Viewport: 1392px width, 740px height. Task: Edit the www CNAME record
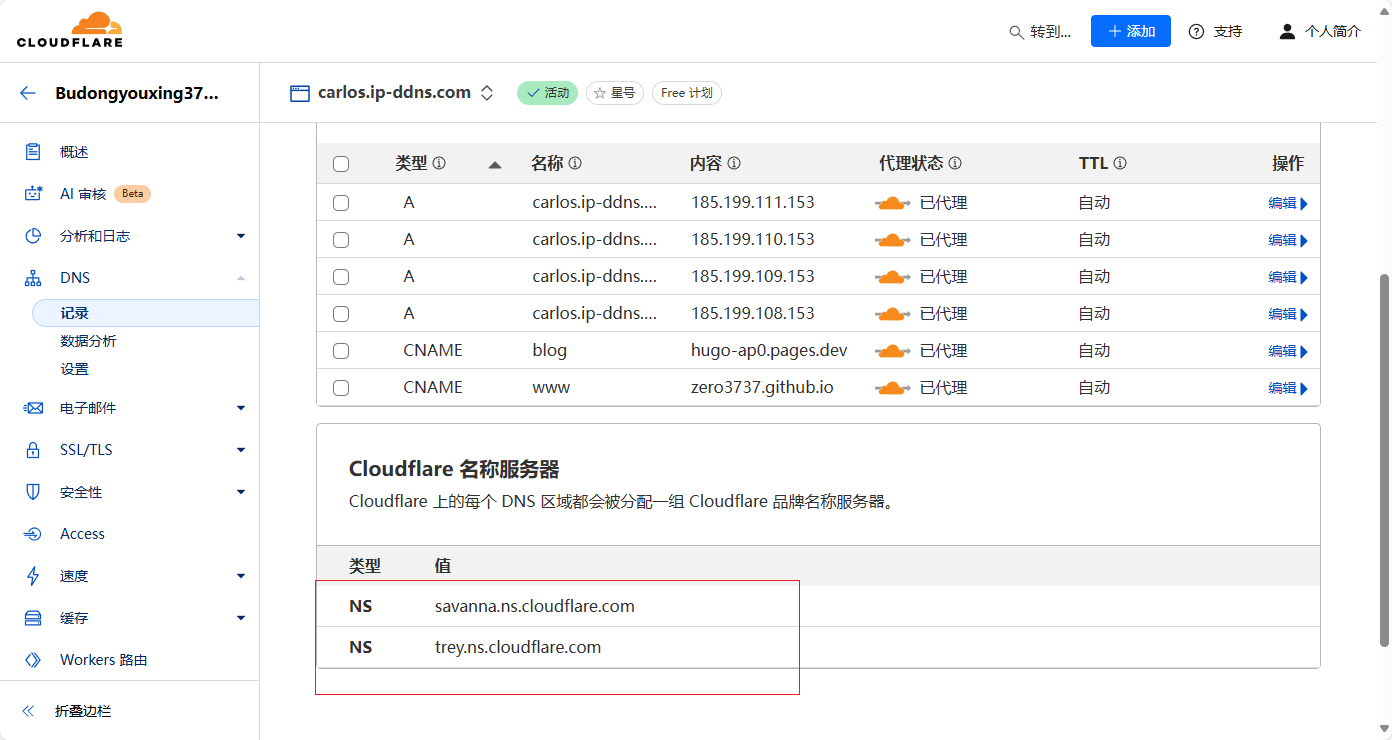[x=1288, y=388]
